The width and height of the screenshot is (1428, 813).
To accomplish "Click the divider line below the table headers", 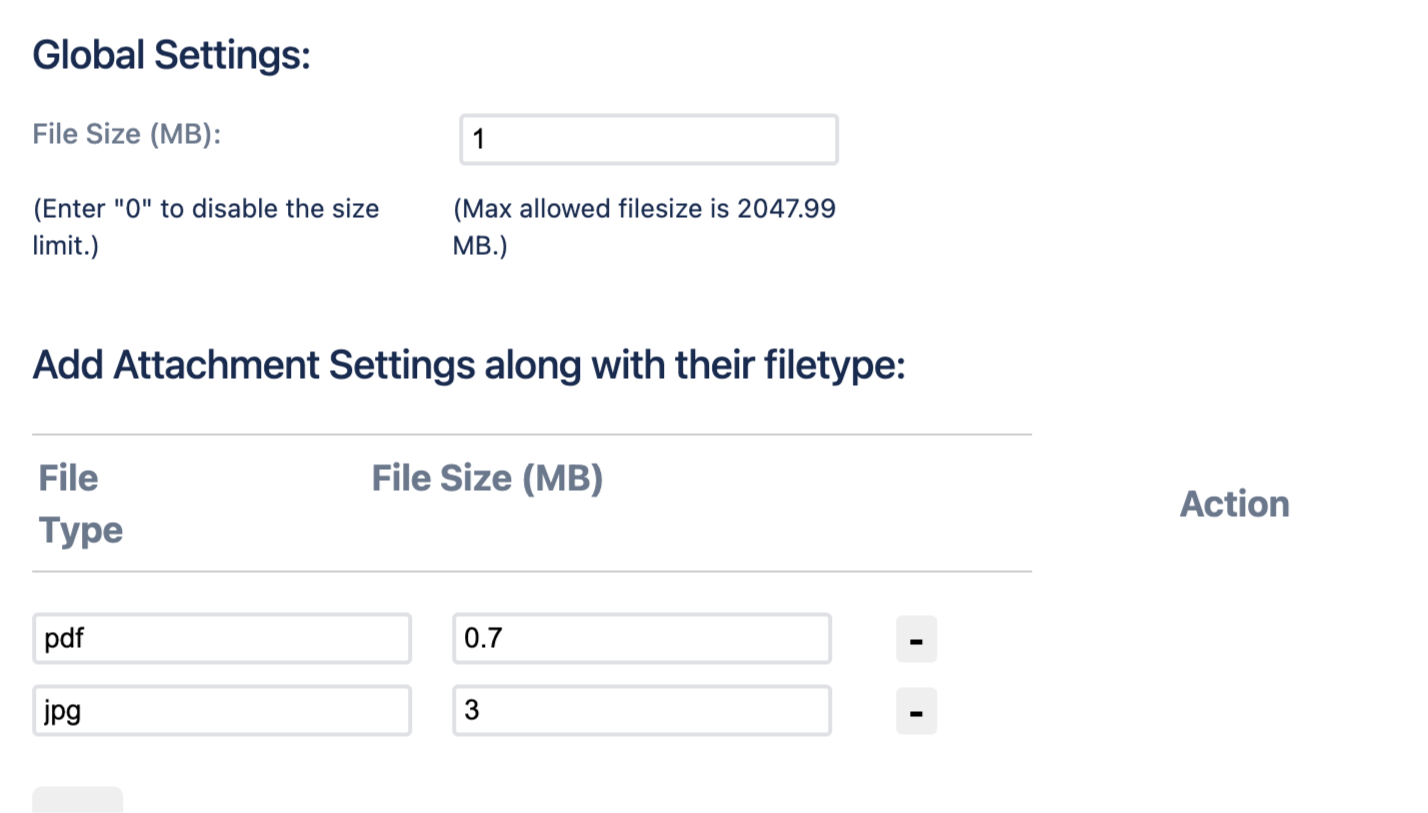I will pyautogui.click(x=531, y=572).
